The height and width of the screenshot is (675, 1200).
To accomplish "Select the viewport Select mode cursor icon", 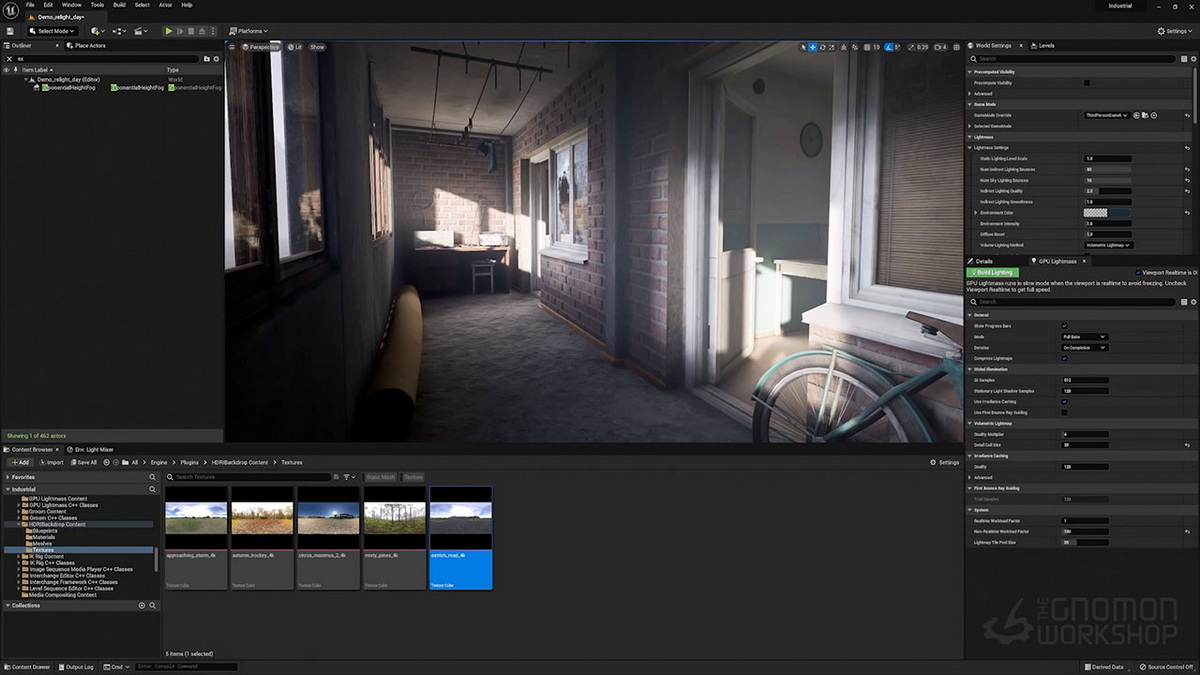I will coord(802,47).
